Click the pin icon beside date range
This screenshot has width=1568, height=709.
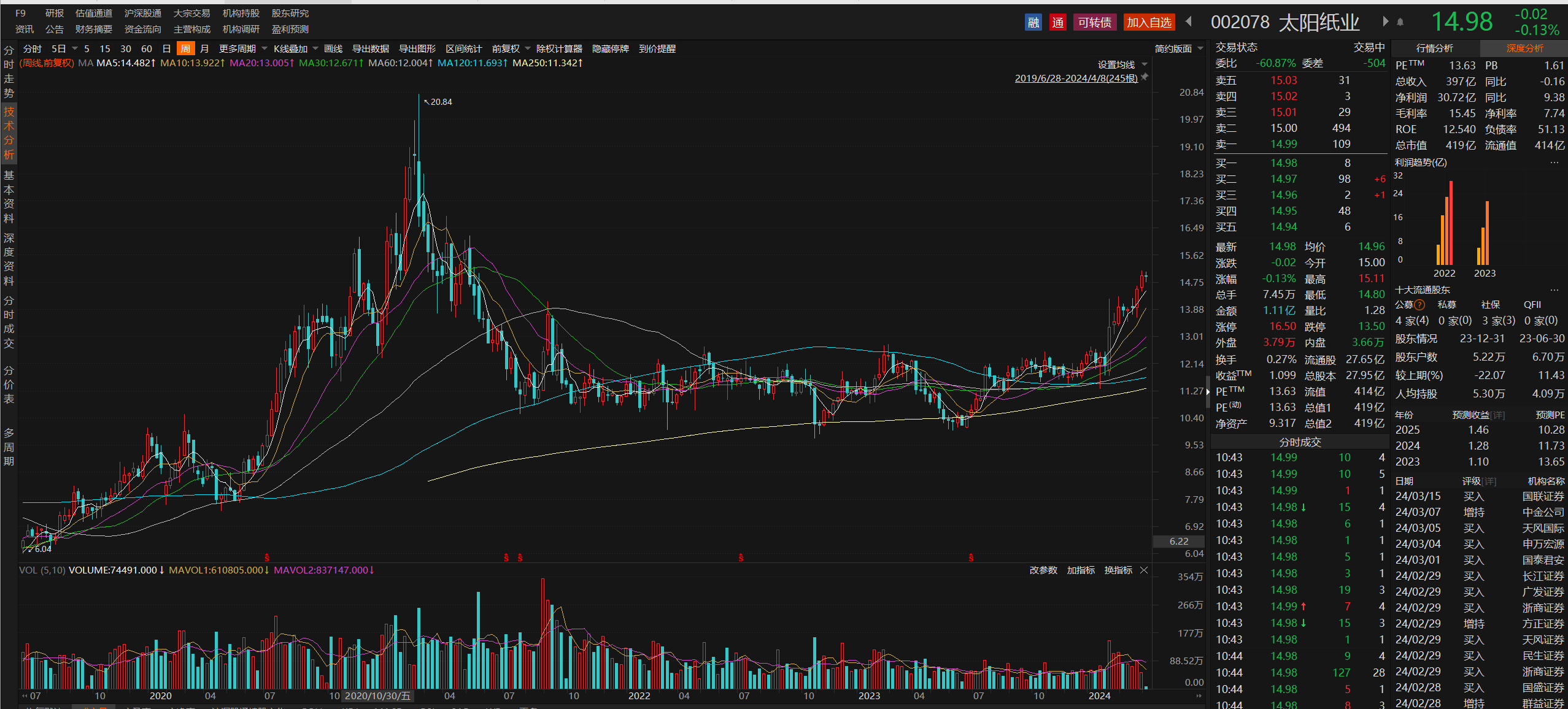coord(1145,78)
